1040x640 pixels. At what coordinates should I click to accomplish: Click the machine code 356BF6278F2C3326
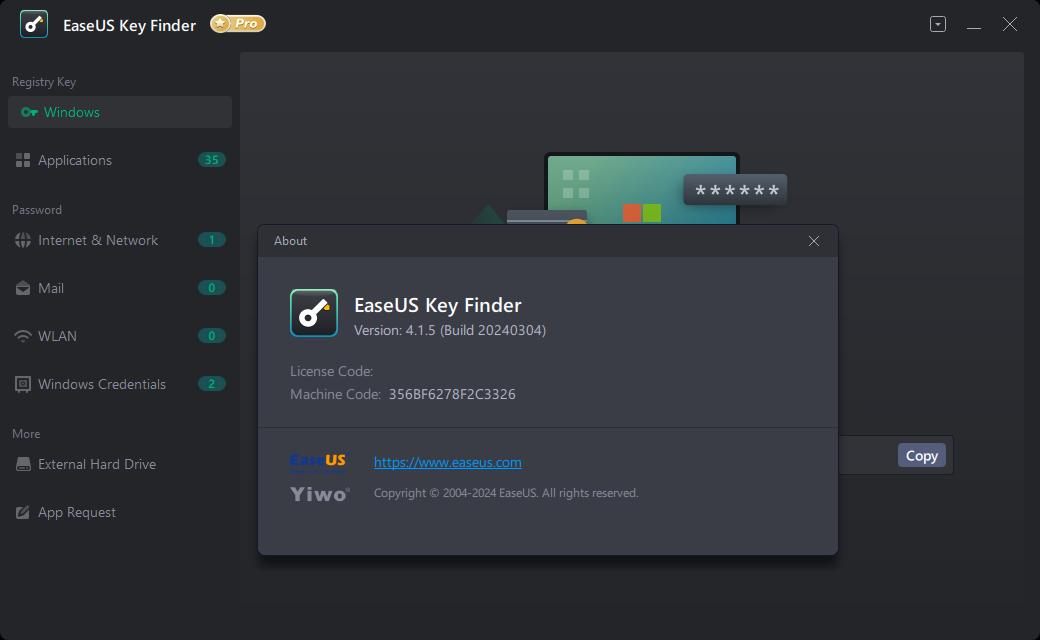(452, 394)
